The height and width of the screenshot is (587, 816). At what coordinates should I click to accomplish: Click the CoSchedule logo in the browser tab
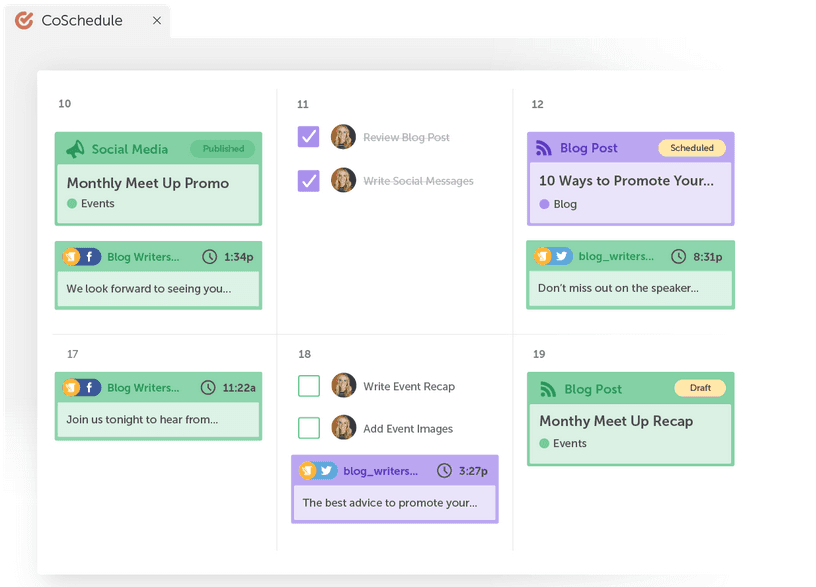point(23,19)
